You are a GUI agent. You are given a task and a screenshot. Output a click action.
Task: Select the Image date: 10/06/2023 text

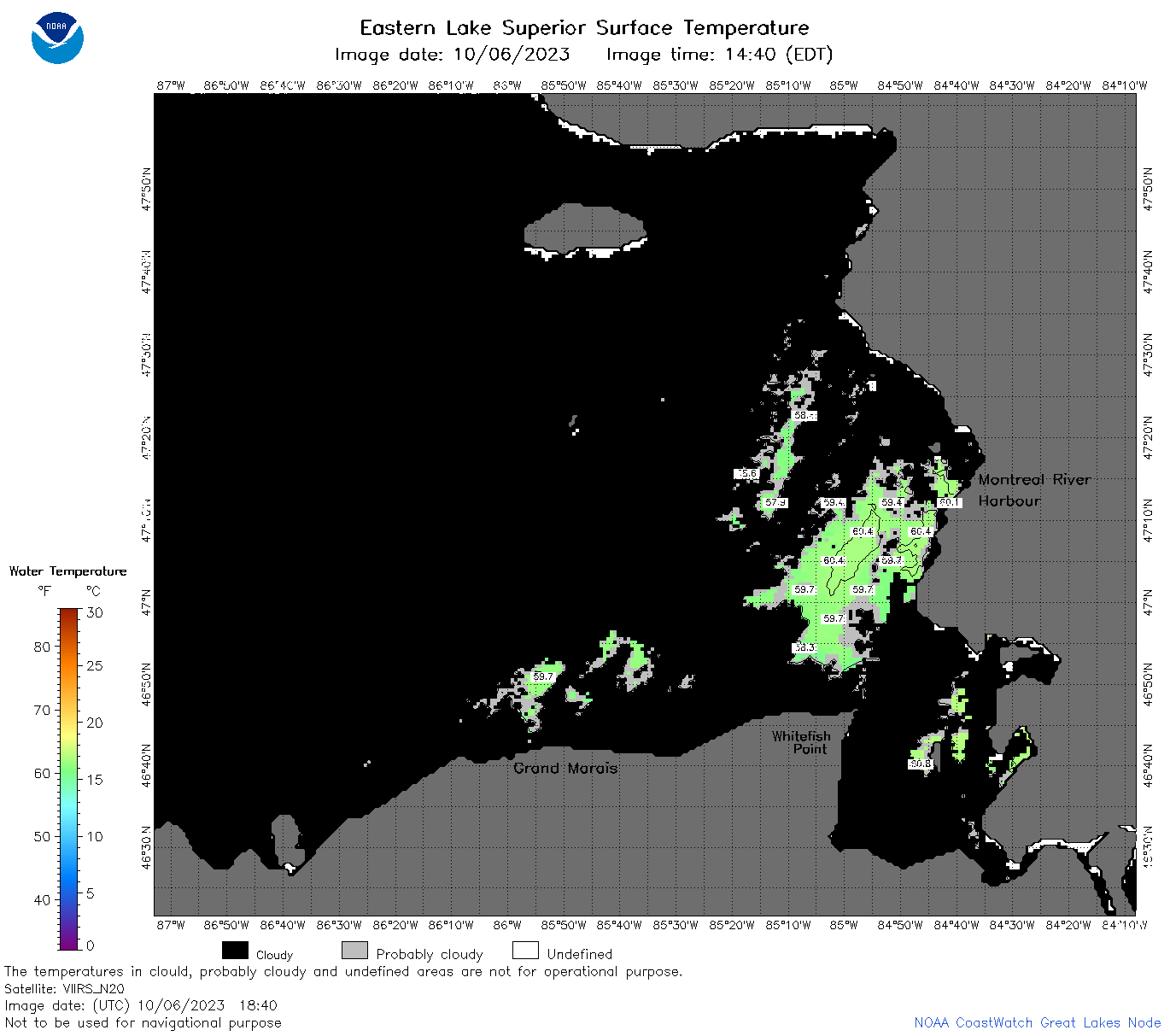[x=452, y=55]
